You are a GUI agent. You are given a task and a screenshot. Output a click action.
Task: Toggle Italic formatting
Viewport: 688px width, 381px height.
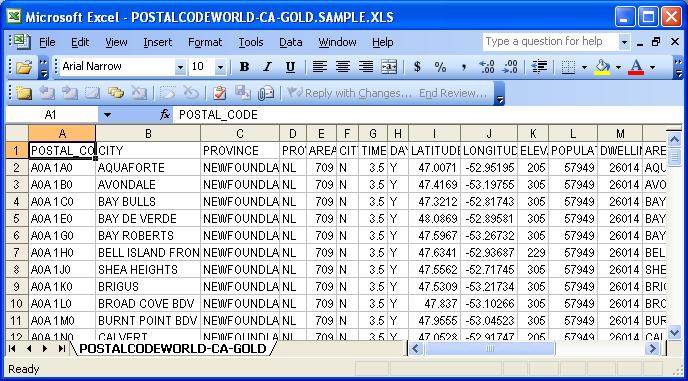tap(267, 67)
